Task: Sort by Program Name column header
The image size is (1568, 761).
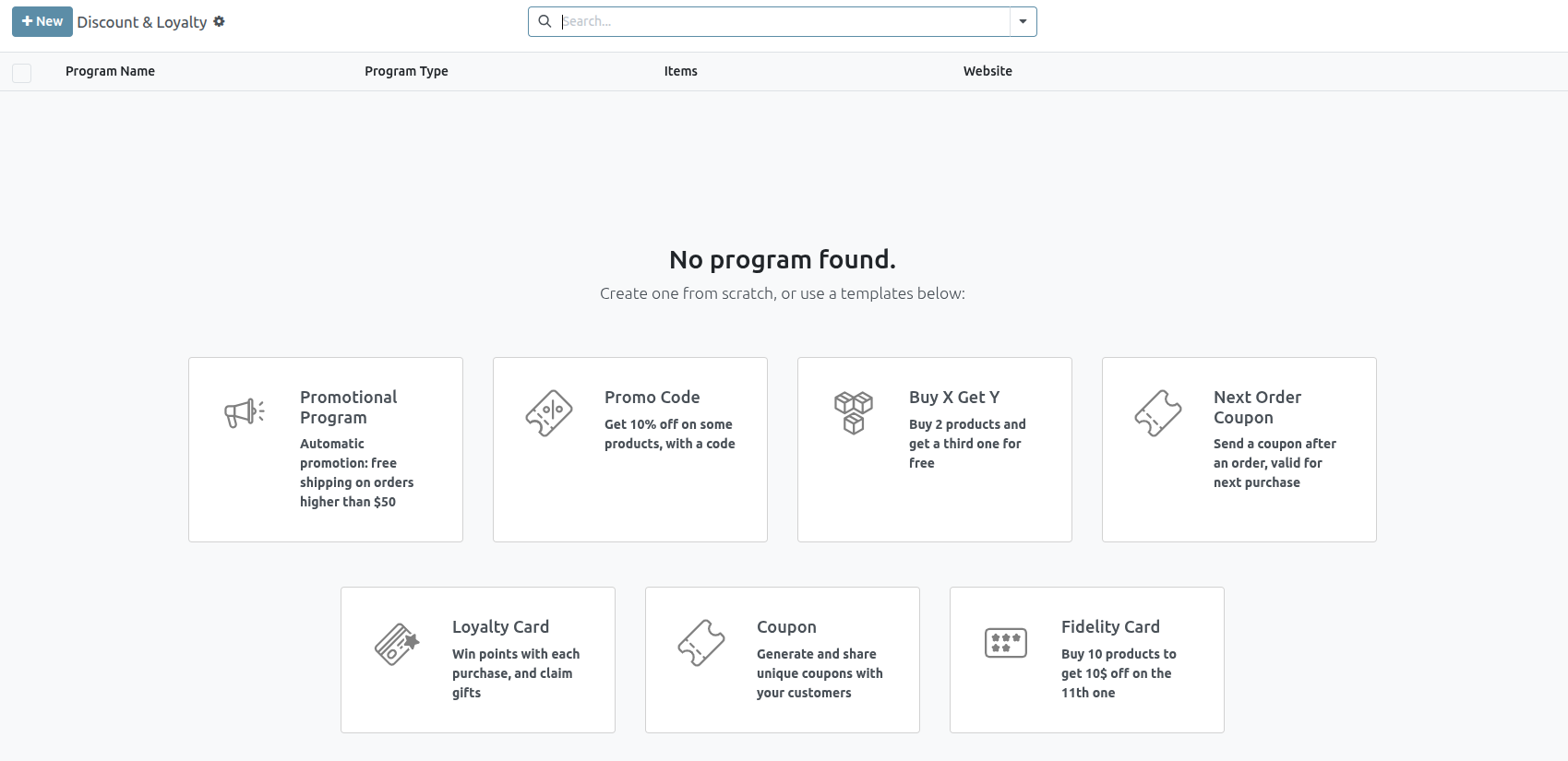Action: [x=110, y=71]
